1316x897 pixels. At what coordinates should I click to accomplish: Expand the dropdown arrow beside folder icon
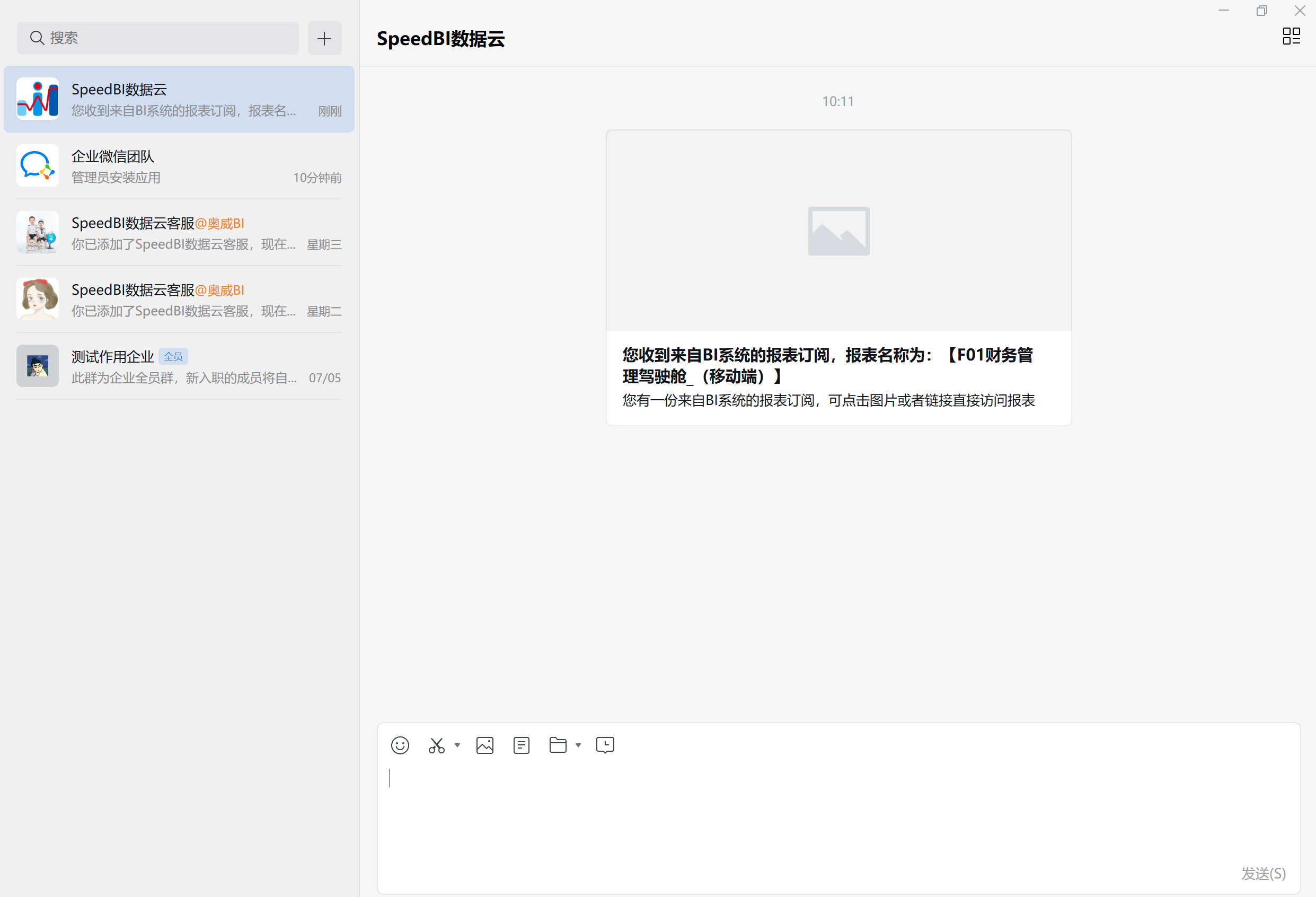[578, 745]
